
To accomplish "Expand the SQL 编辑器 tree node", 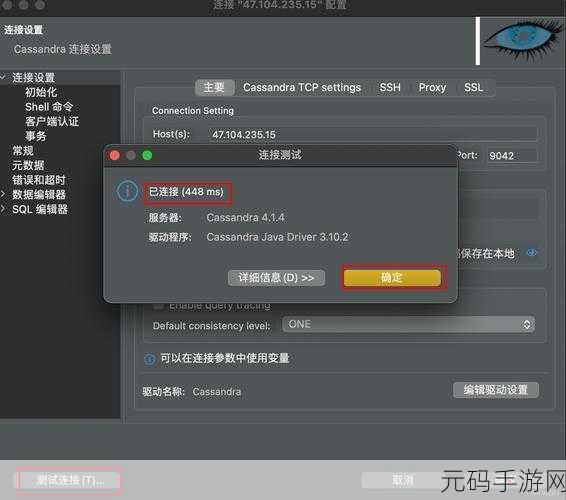I will [x=3, y=209].
